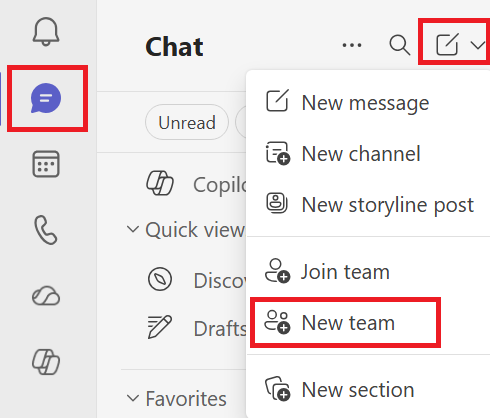Select the Chat icon in sidebar
Image resolution: width=490 pixels, height=418 pixels.
46,98
